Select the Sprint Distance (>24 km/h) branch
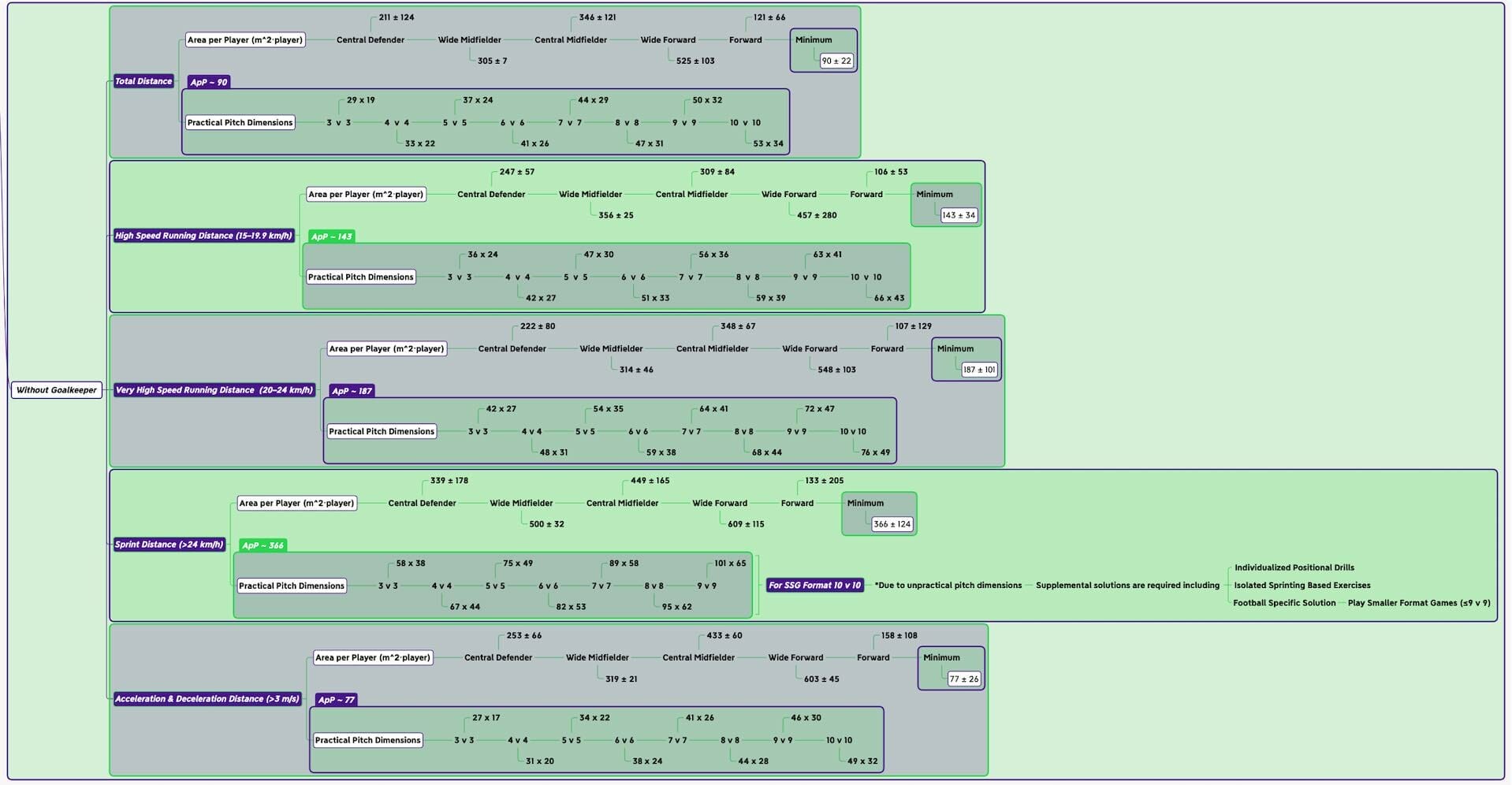 pyautogui.click(x=168, y=544)
